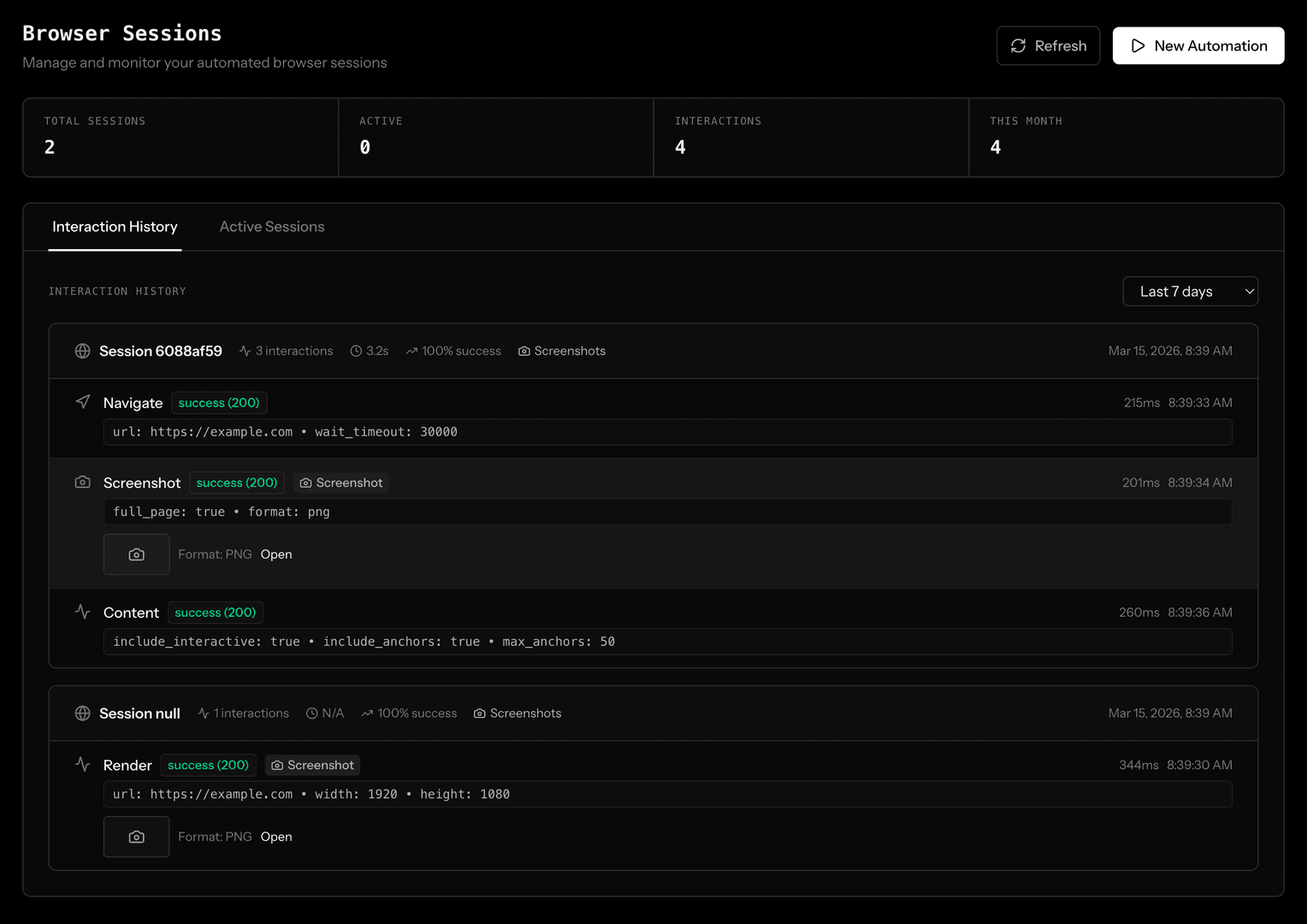Open the PNG screenshot from Screenshot action
Viewport: 1307px width, 924px height.
click(275, 554)
